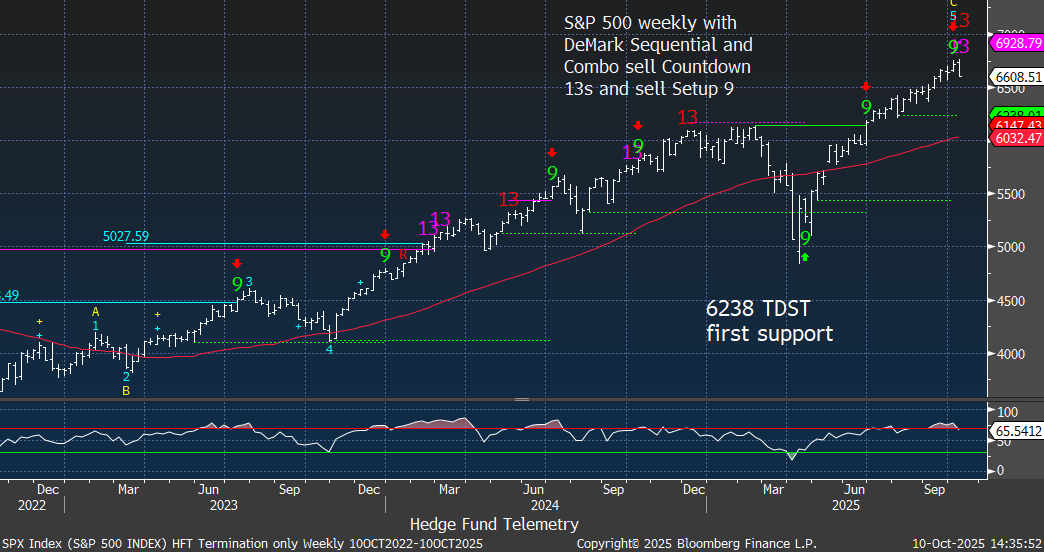This screenshot has height=552, width=1044.
Task: Click the red down arrow above June 2025's 9
Action: 866,87
